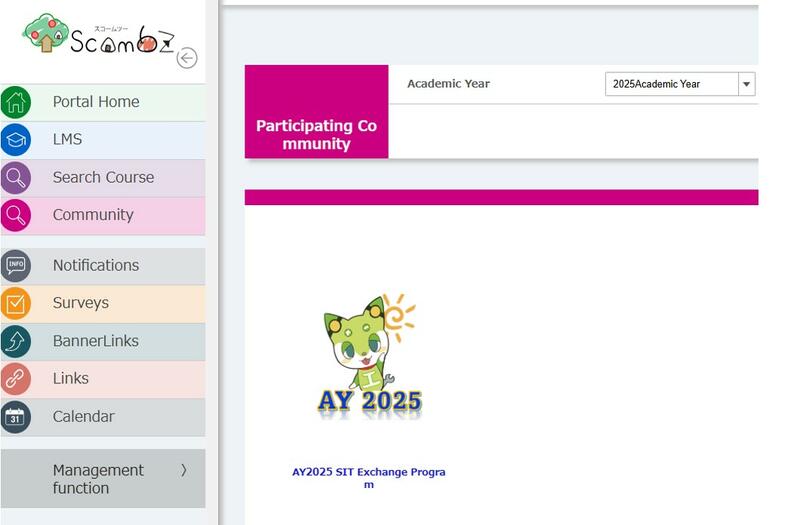This screenshot has width=800, height=525.
Task: Open the AY2025 SIT Exchange Program link
Action: (368, 478)
